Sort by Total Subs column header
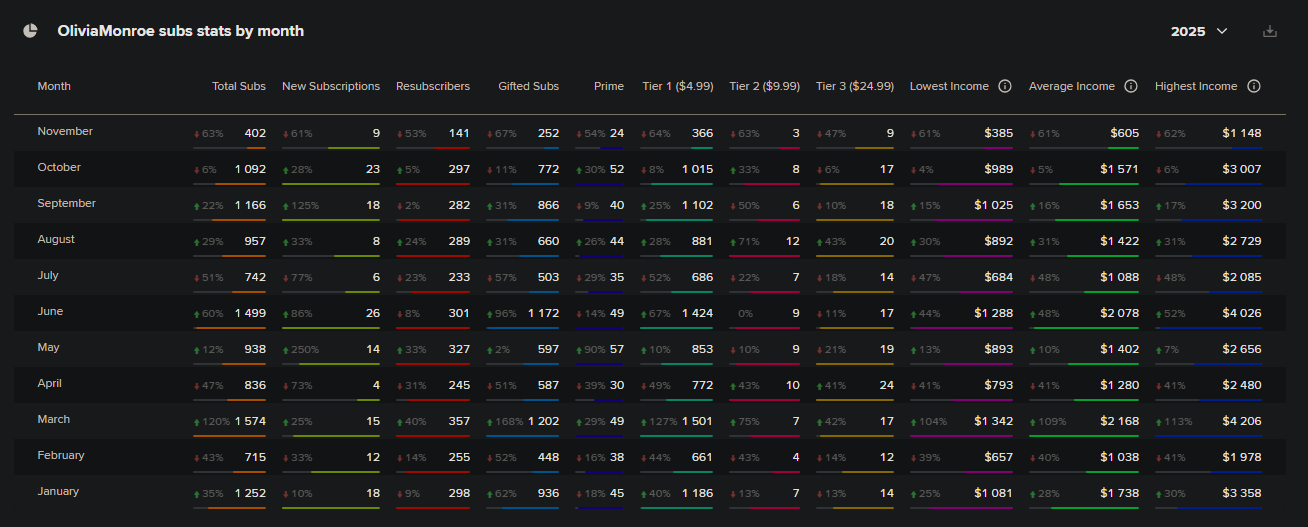 (239, 86)
